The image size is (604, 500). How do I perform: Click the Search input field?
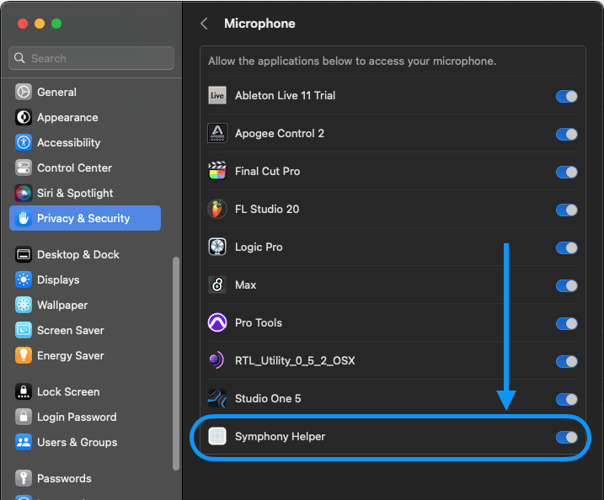point(91,58)
